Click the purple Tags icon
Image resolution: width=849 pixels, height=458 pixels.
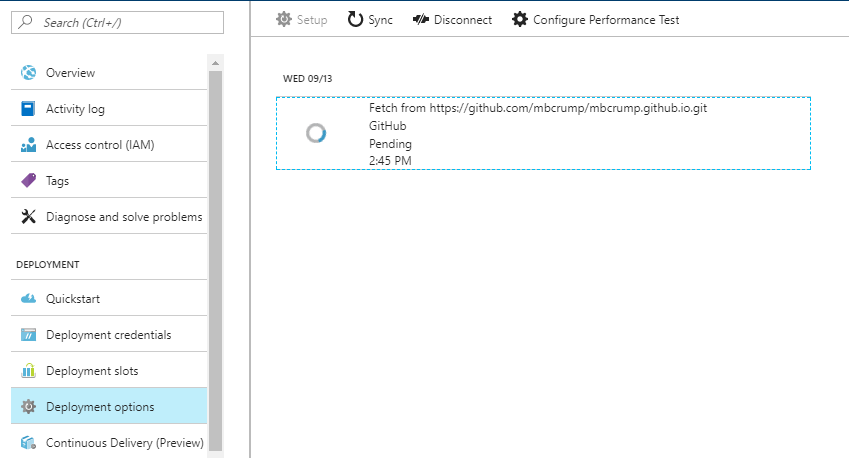pos(28,180)
